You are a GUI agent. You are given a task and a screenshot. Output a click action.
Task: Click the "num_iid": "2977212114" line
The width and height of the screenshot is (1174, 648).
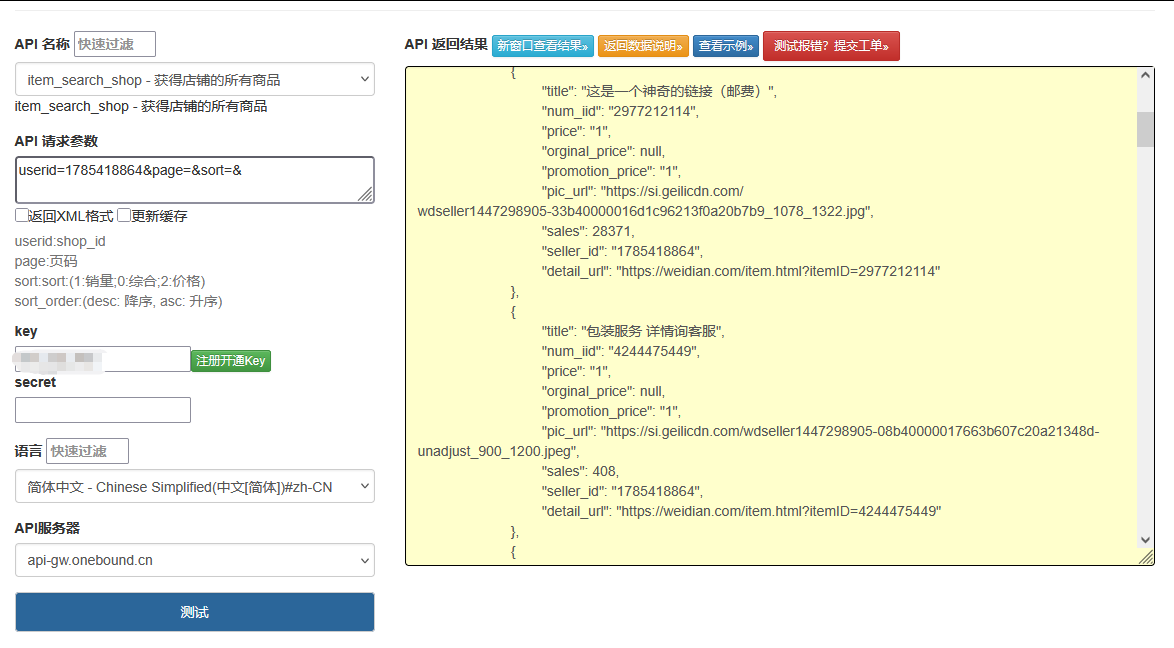pyautogui.click(x=620, y=111)
